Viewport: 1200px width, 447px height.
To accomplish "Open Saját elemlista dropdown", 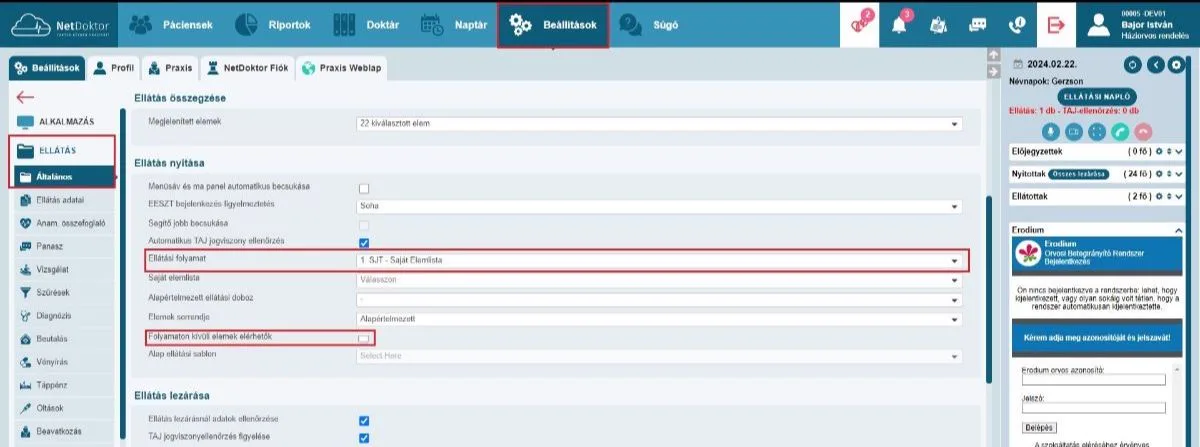I will [659, 280].
